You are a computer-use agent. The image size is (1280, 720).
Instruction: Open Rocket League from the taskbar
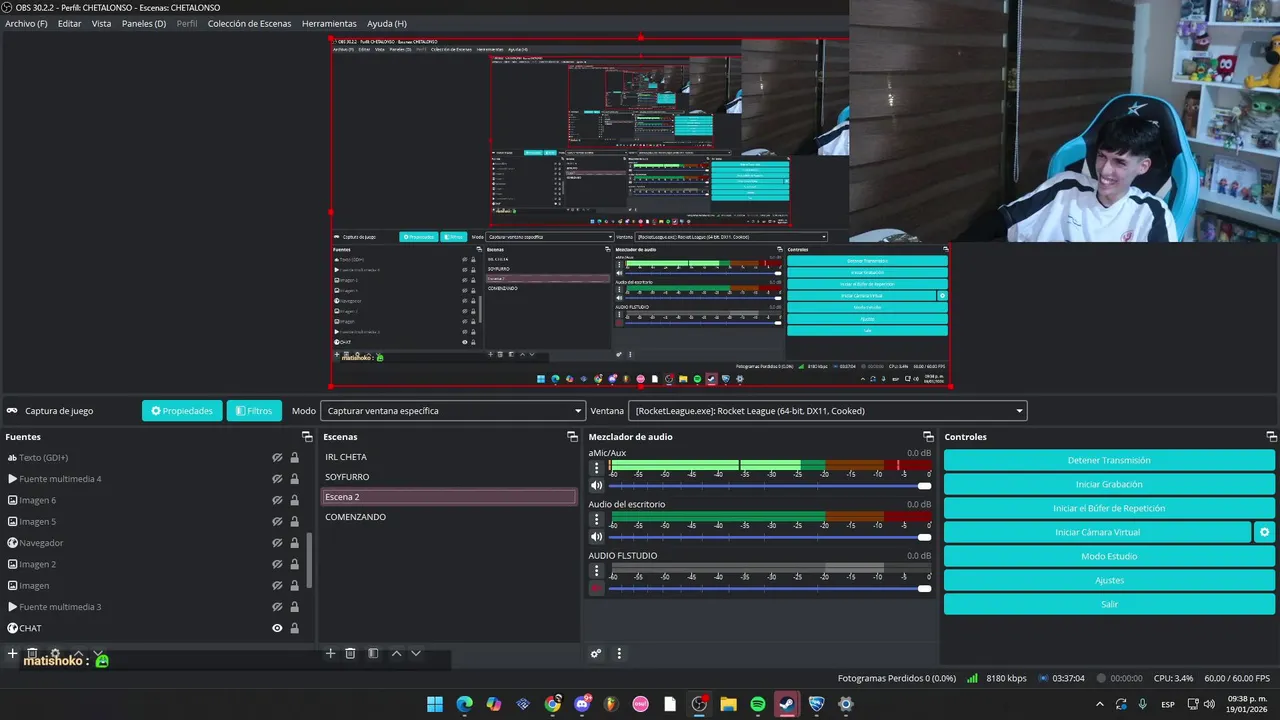(x=816, y=704)
